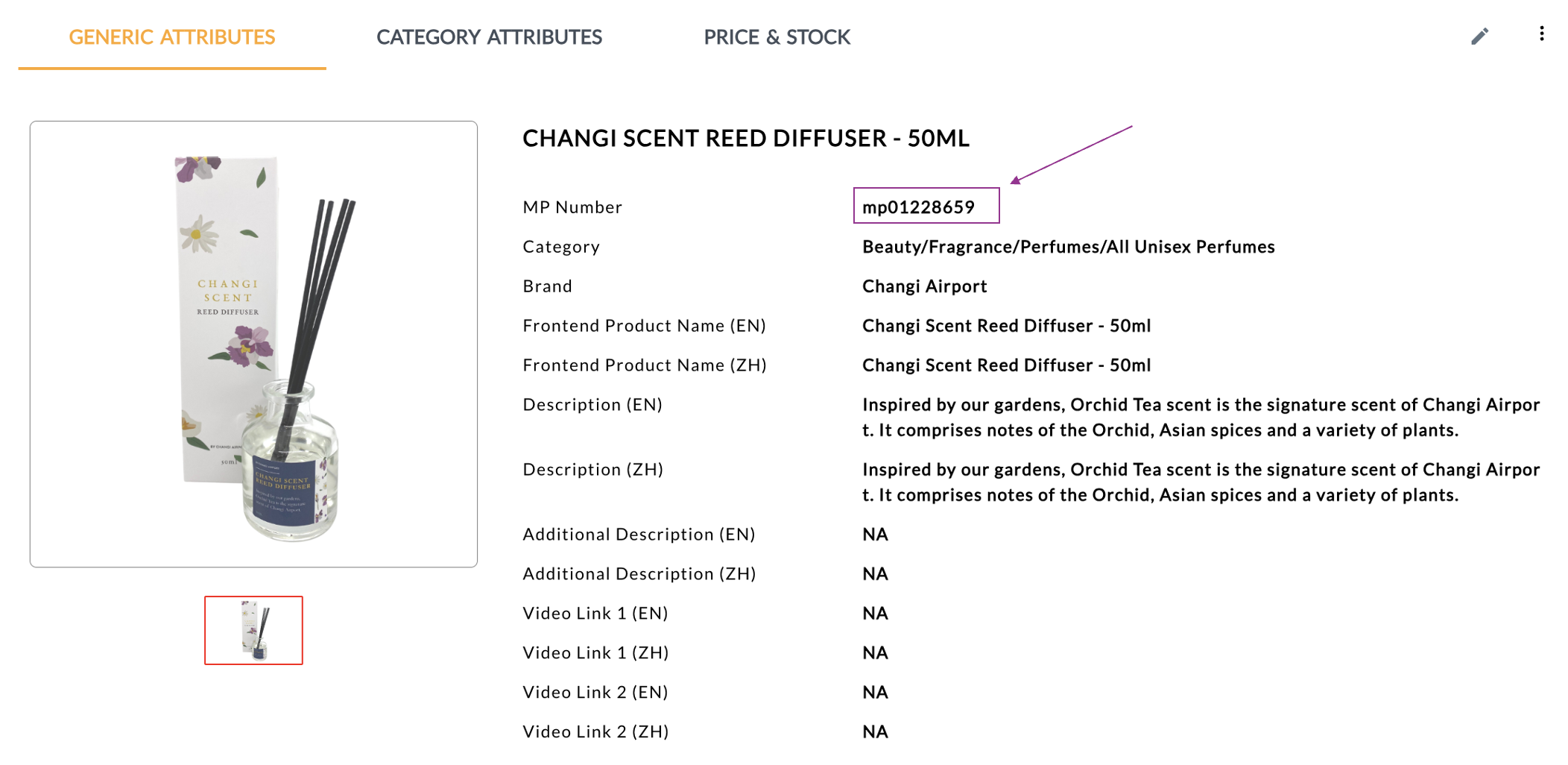Click the Video Link 1 (ZH) NA value

tap(875, 653)
